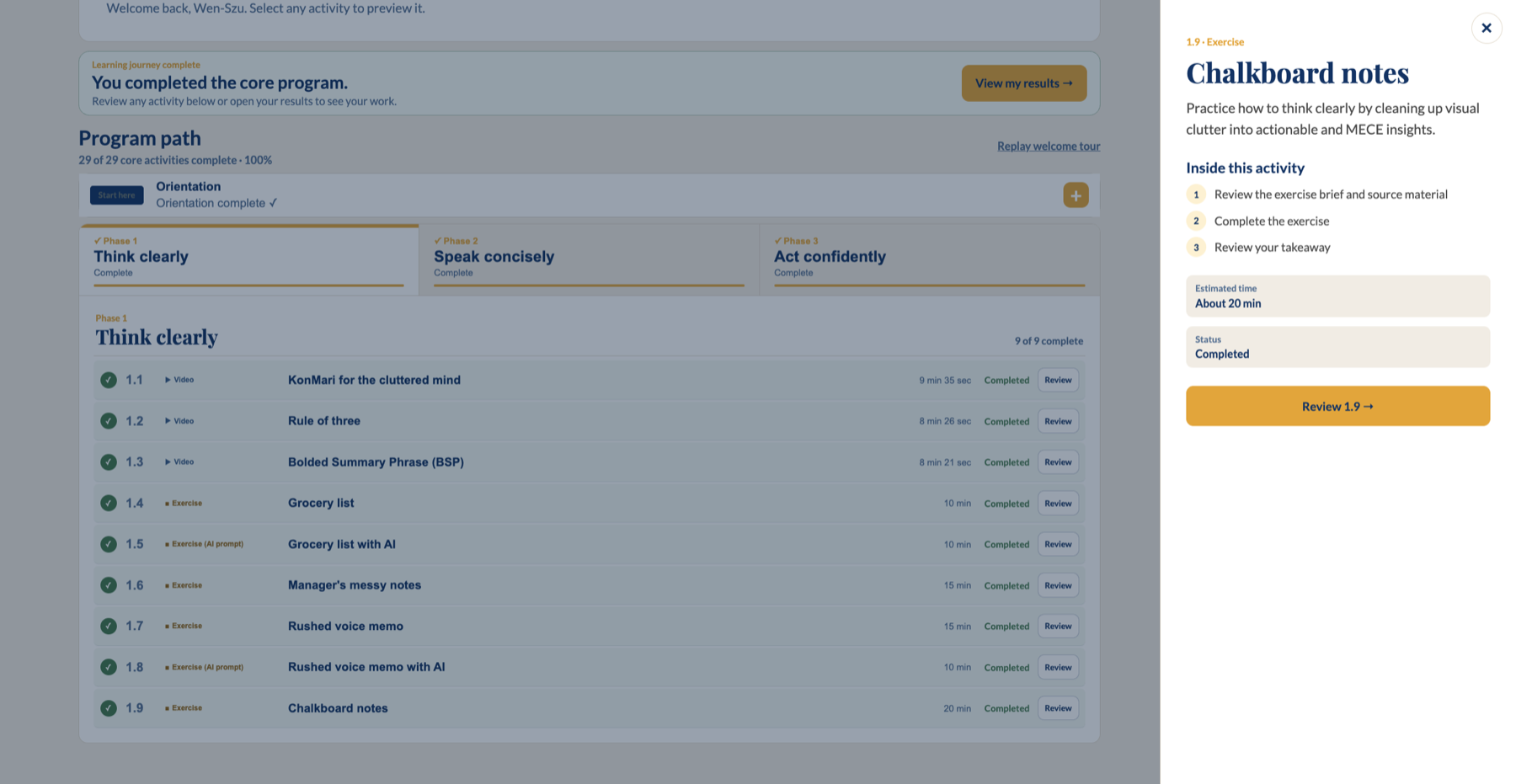
Task: Click the Status Completed box
Action: click(1337, 347)
